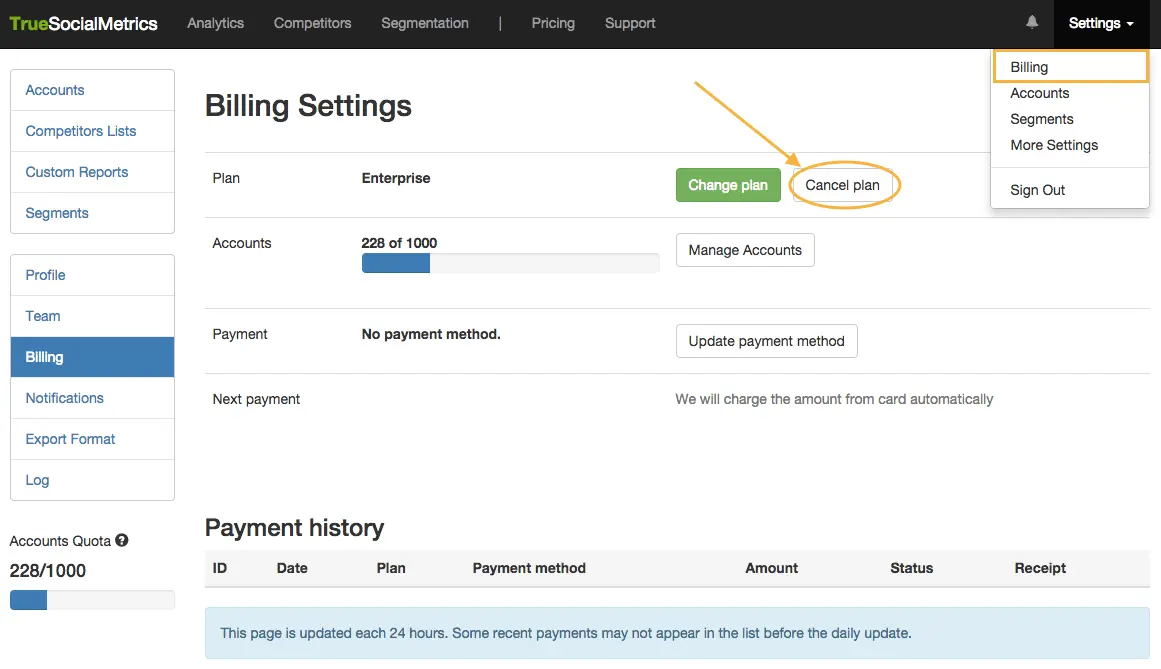Open Manage Accounts

click(x=745, y=250)
